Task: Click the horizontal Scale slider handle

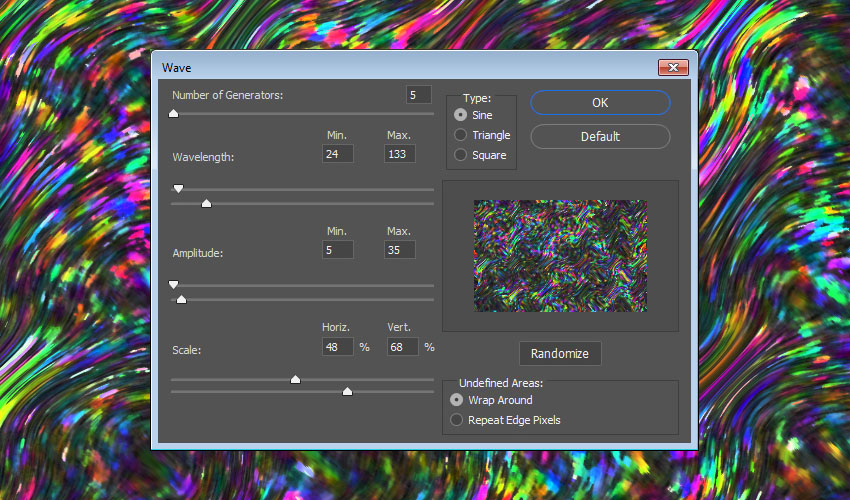Action: click(x=295, y=379)
